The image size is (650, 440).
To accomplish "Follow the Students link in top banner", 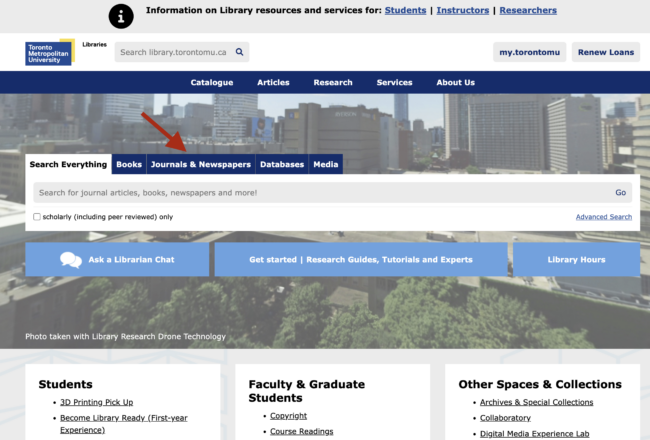I will click(x=405, y=10).
